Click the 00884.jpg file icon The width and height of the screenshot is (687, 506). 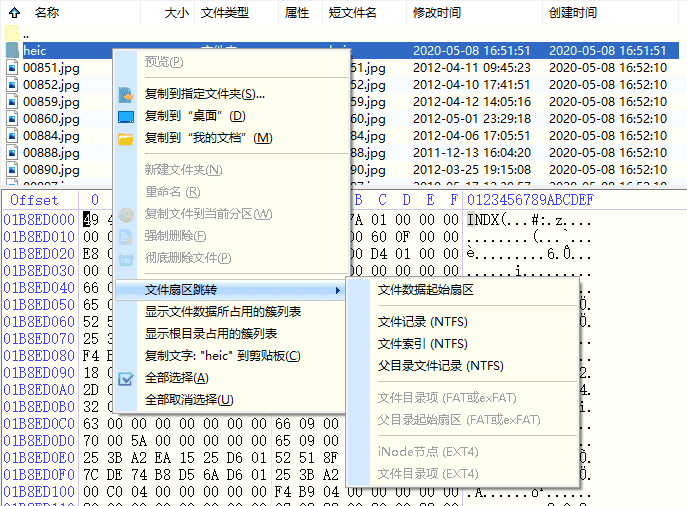12,136
